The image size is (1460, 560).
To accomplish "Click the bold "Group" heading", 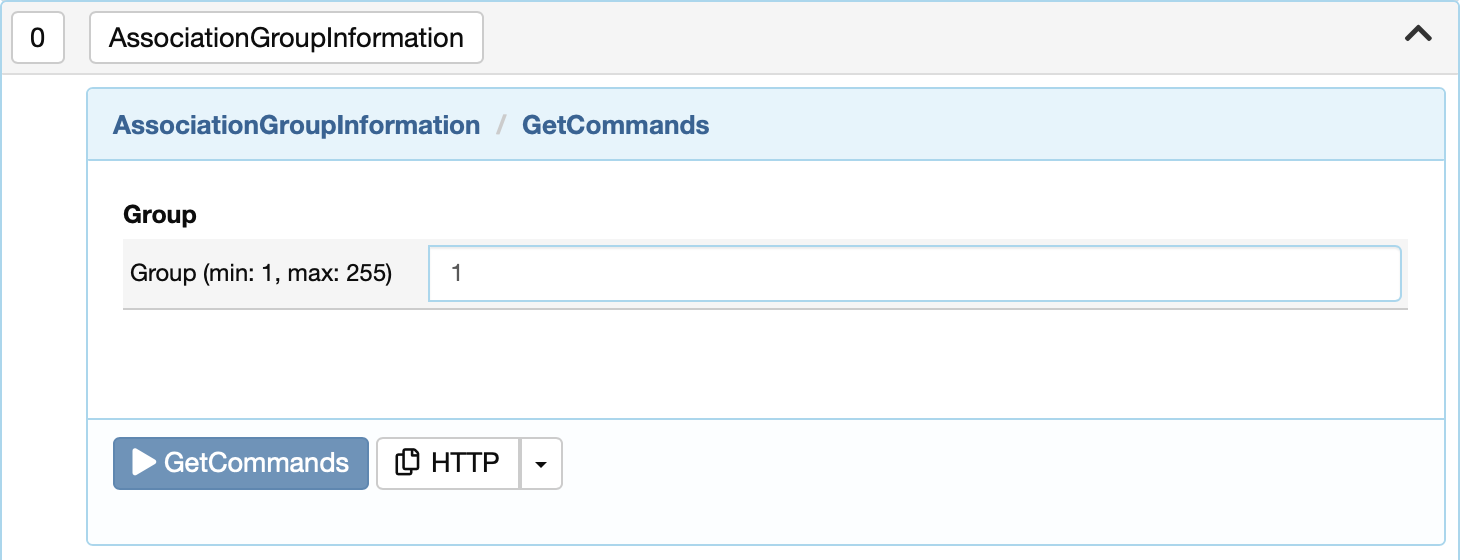I will click(159, 214).
